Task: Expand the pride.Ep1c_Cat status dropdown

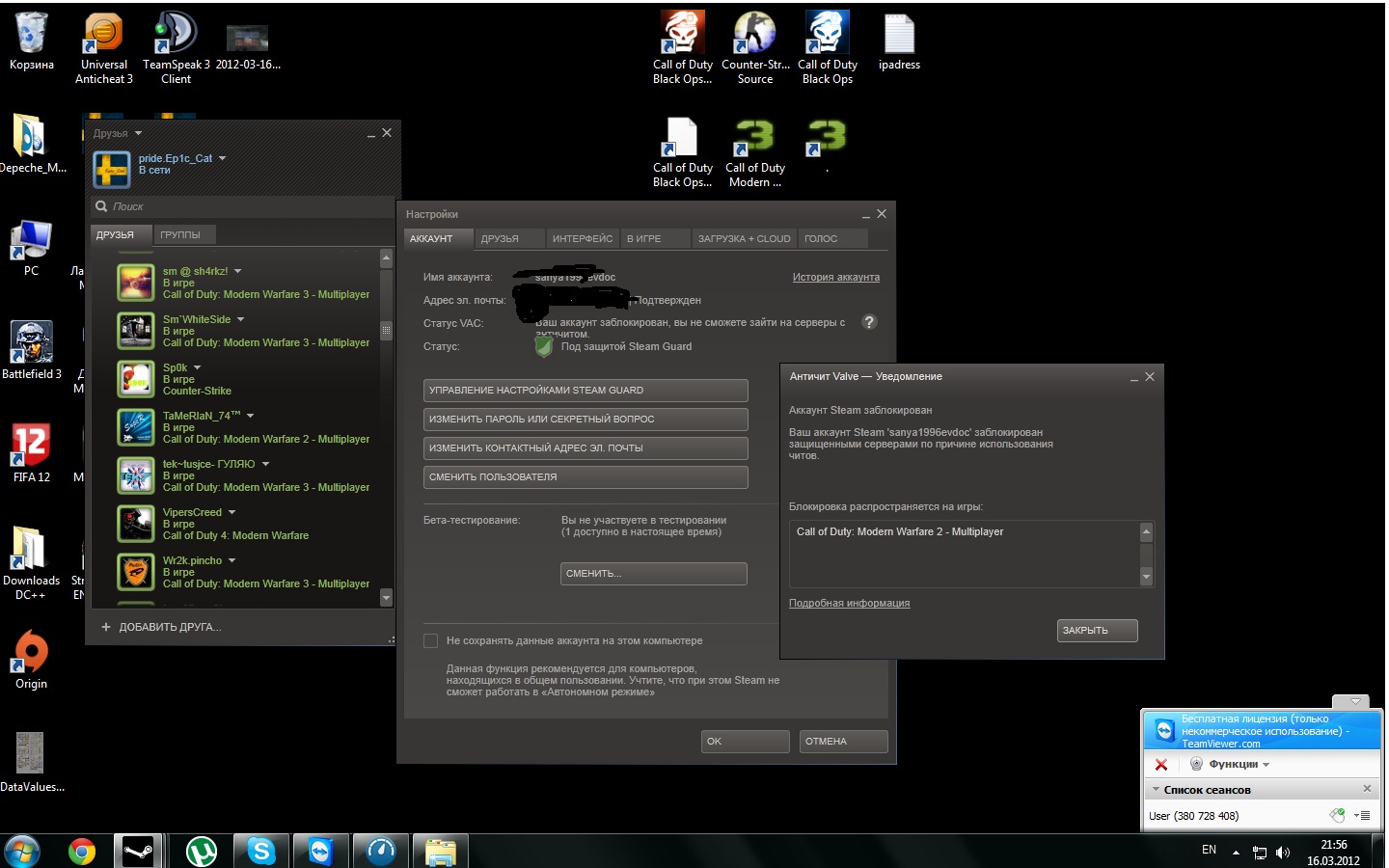Action: pyautogui.click(x=222, y=158)
